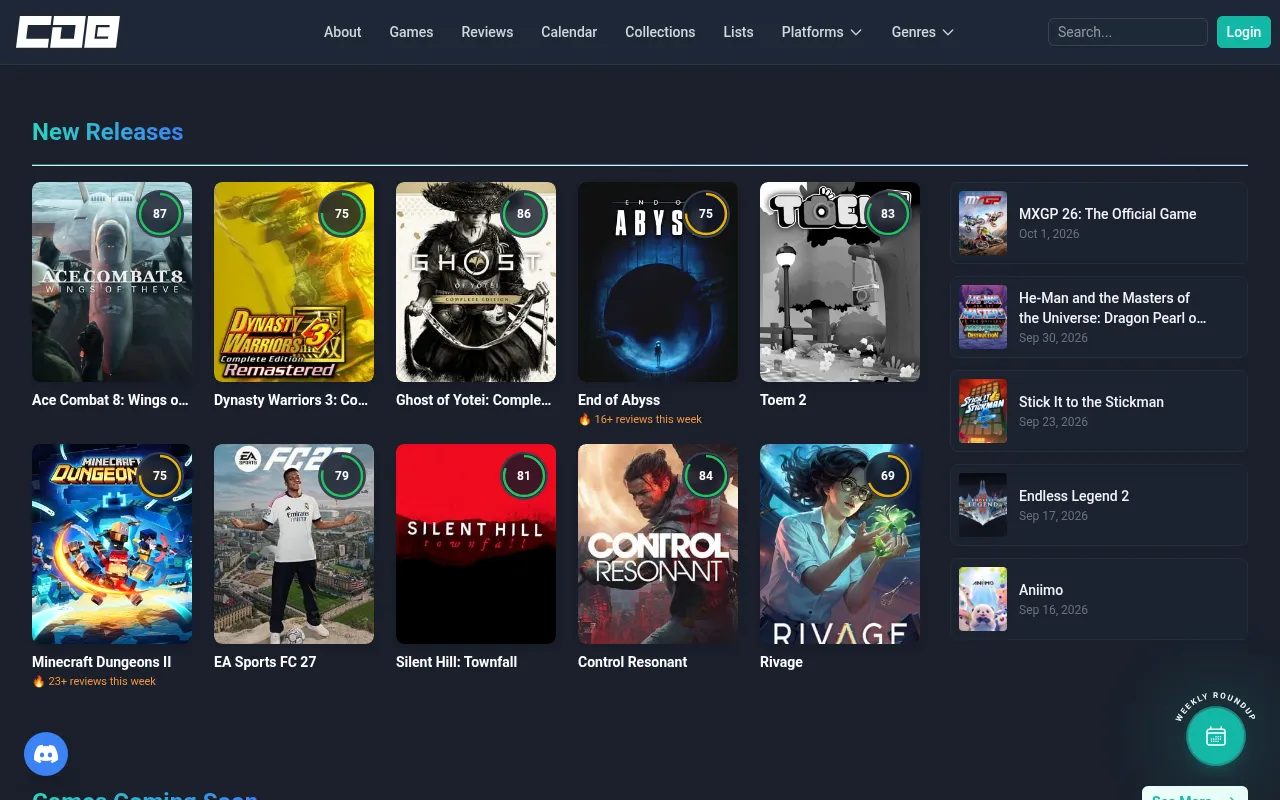
Task: Select the Dynasty Warriors 3 cover art
Action: [x=294, y=282]
